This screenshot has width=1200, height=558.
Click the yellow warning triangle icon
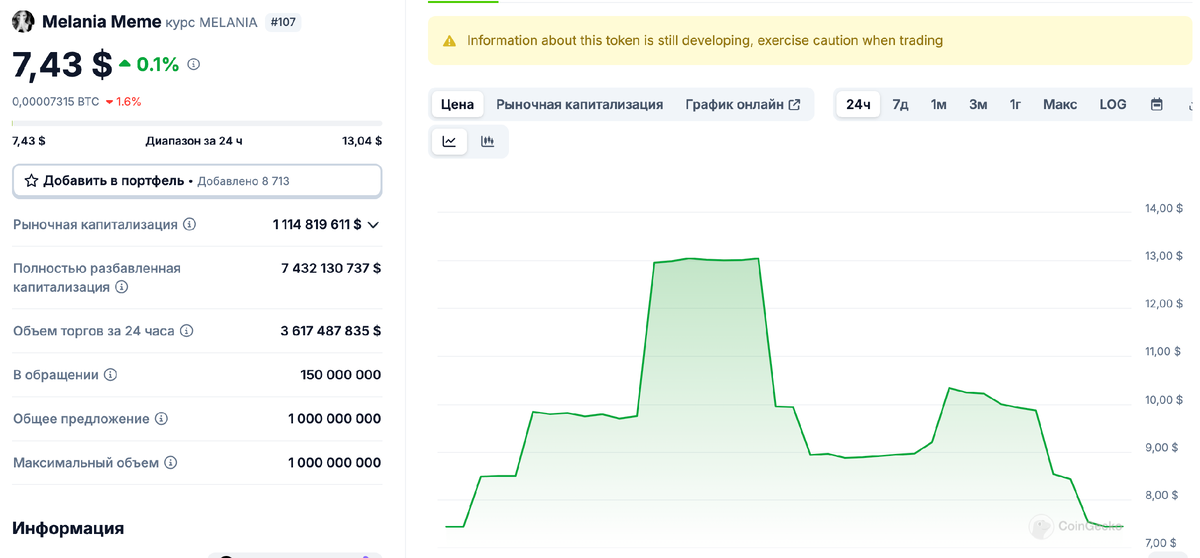pyautogui.click(x=449, y=41)
